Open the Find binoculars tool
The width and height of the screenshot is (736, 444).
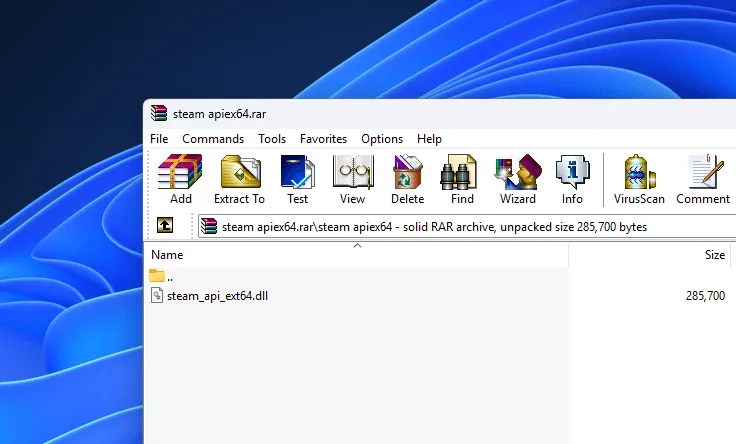[462, 180]
